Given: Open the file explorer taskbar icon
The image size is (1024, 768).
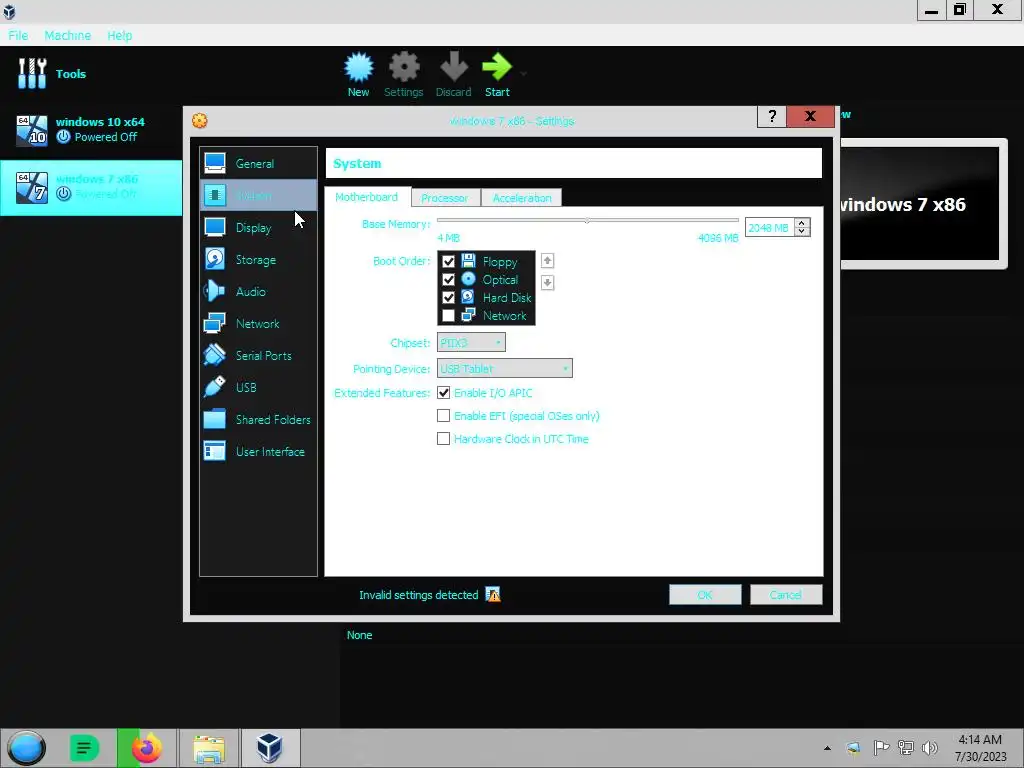Looking at the screenshot, I should point(209,748).
